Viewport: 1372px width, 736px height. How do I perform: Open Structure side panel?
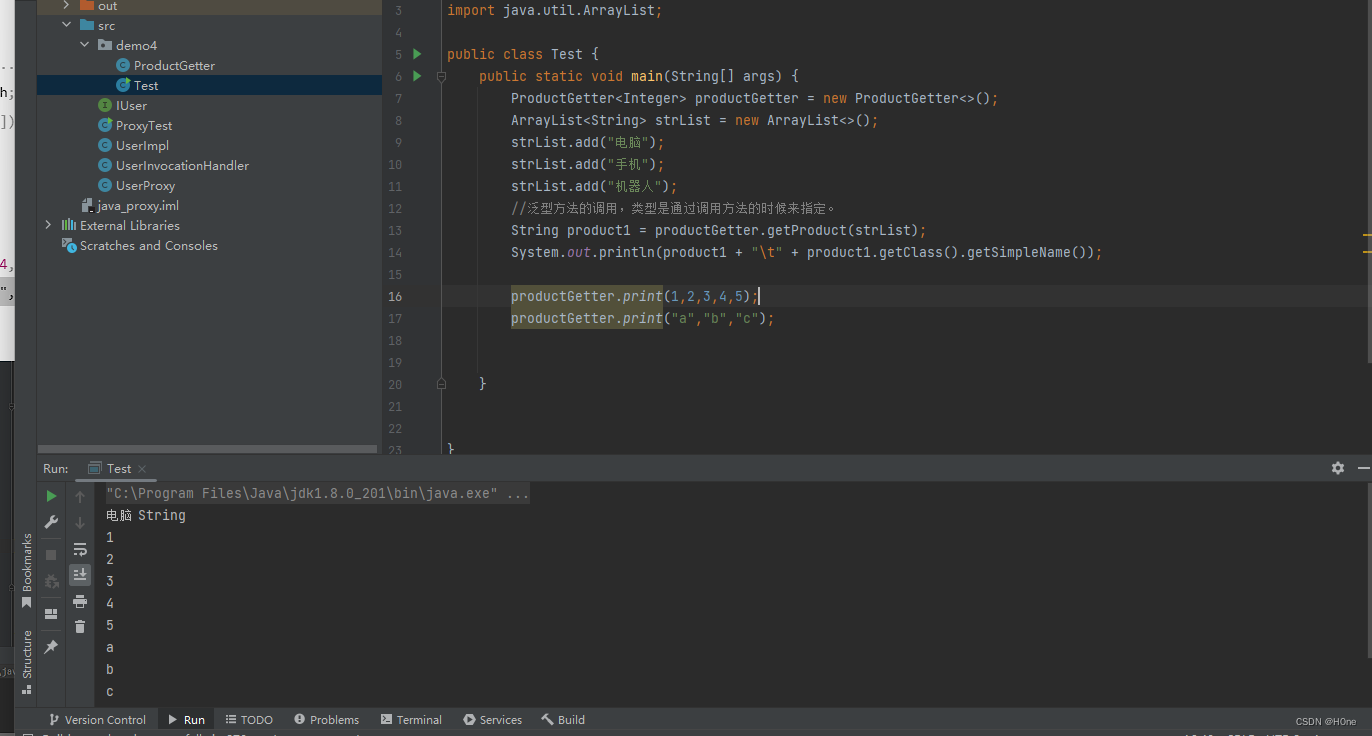(27, 661)
